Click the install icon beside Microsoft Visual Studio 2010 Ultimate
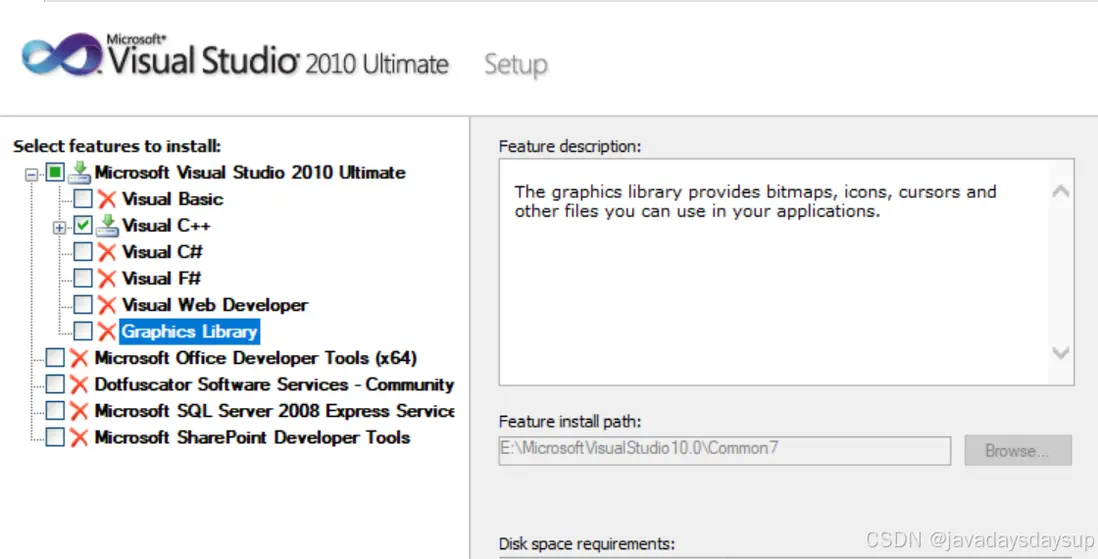The height and width of the screenshot is (559, 1098). 79,172
